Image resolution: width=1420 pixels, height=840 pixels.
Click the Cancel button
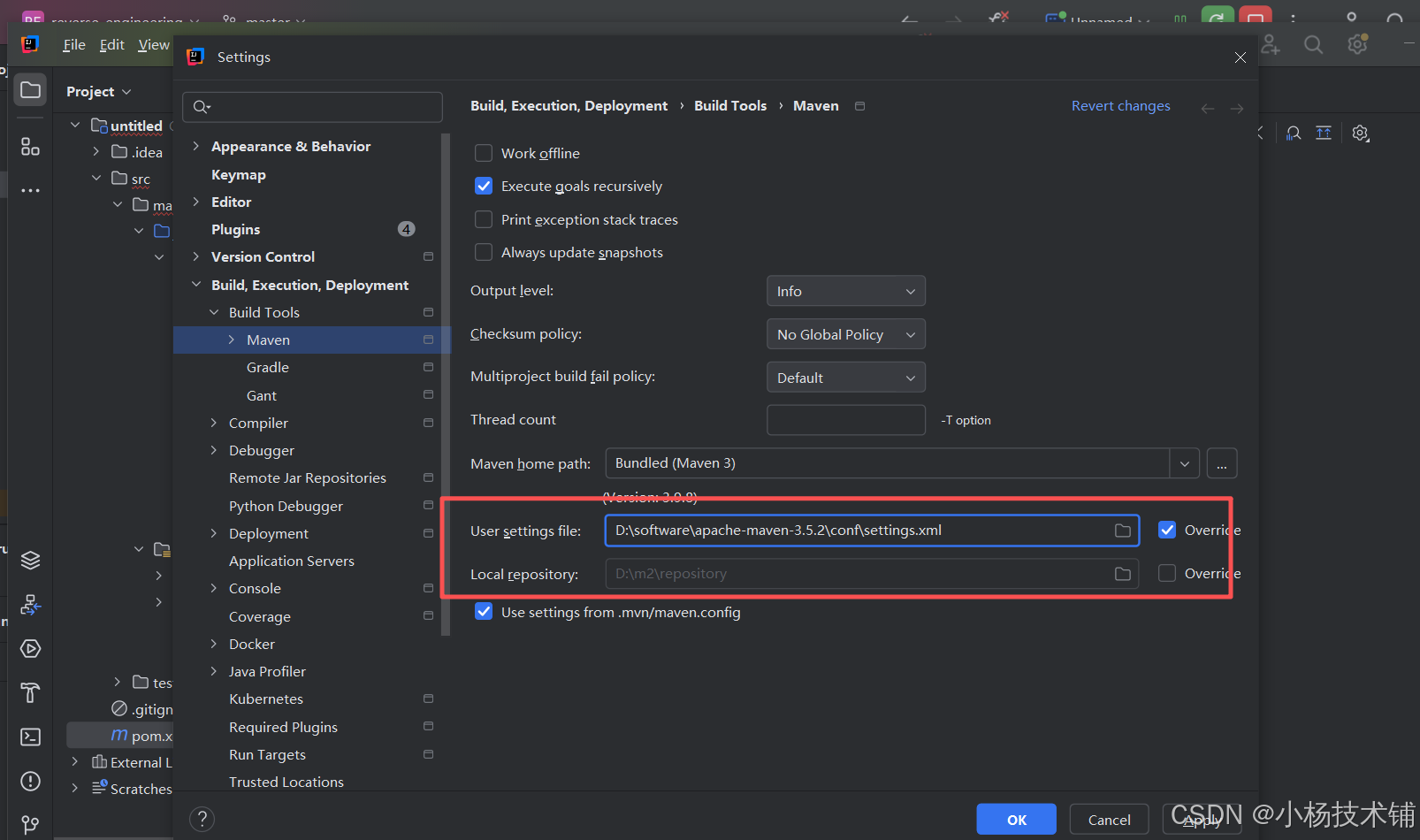(x=1110, y=820)
